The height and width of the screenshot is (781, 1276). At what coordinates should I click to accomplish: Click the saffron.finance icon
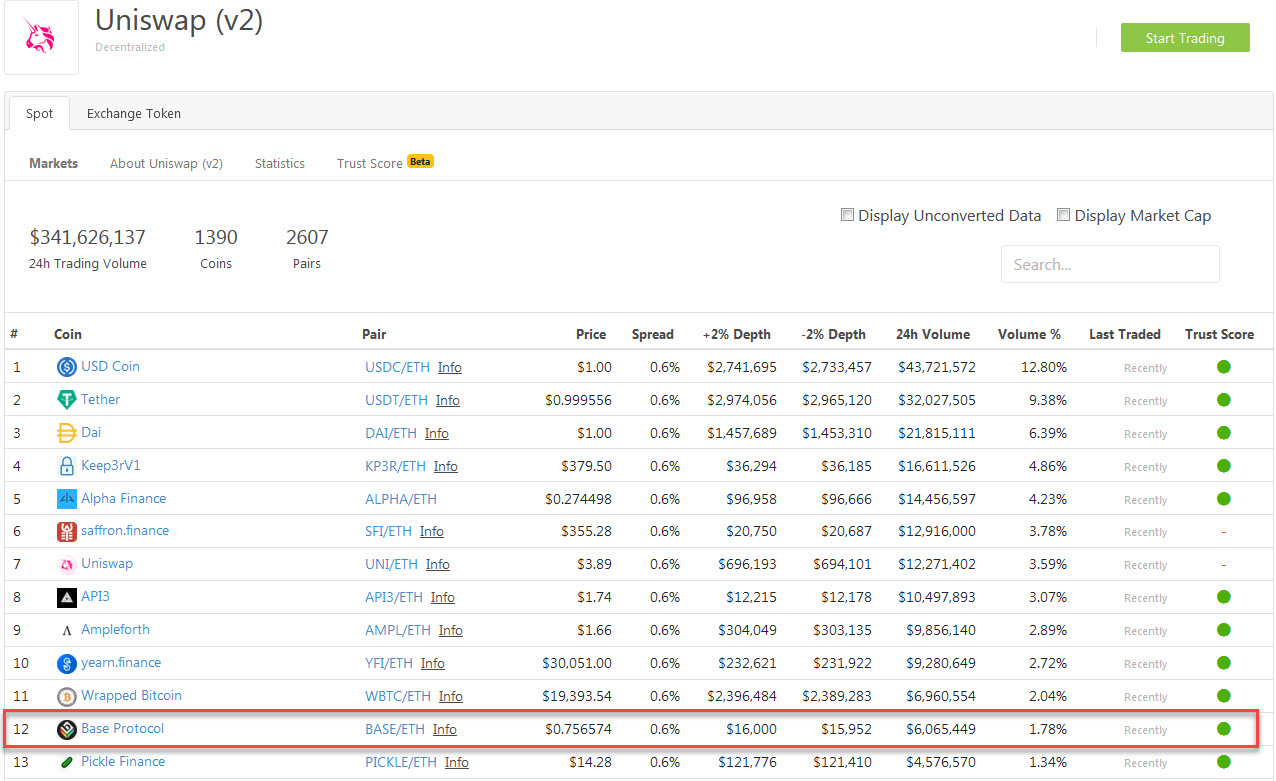point(67,532)
